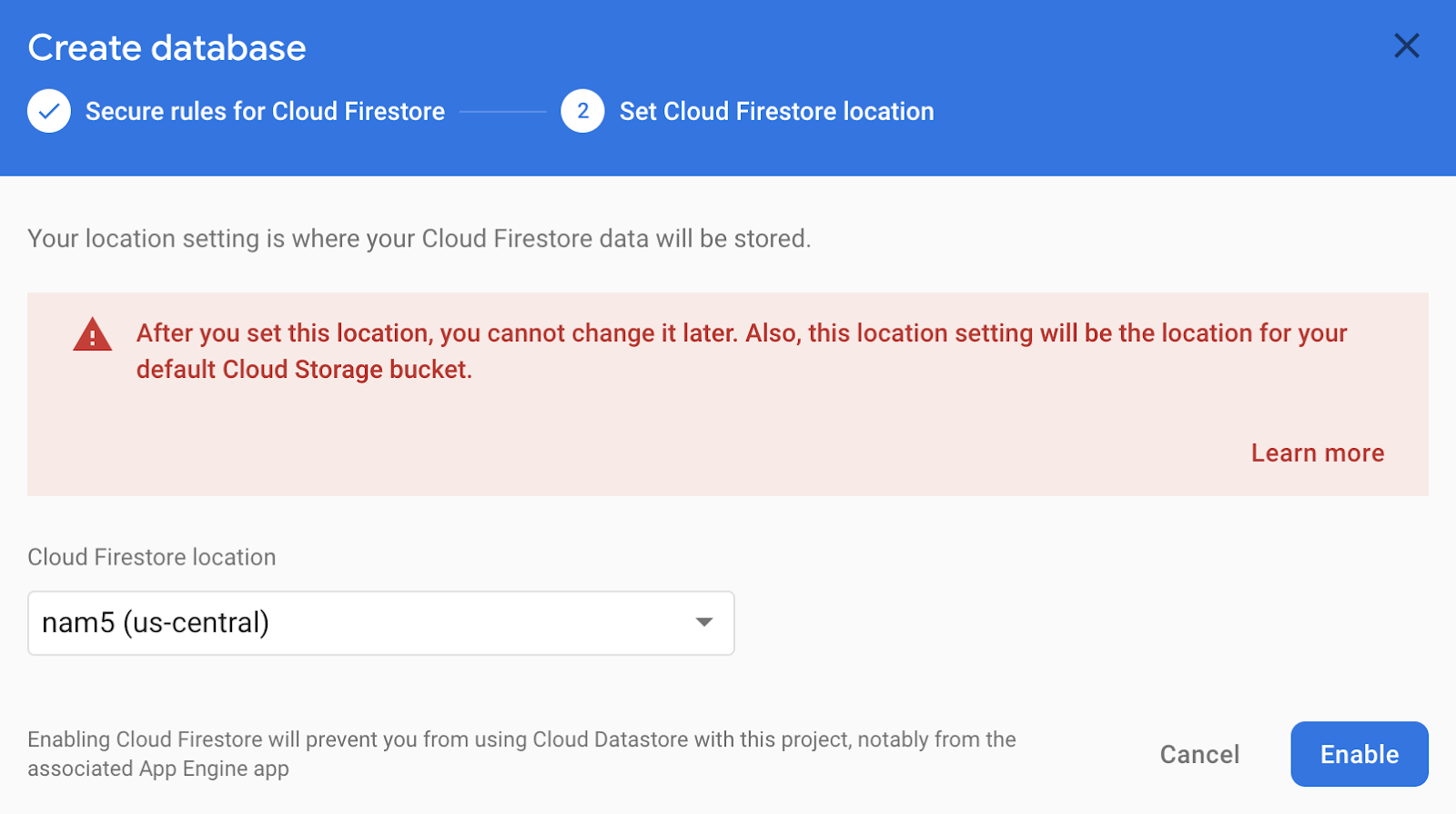Click "default Cloud Storage bucket" warning line
This screenshot has height=814, width=1456.
(304, 370)
